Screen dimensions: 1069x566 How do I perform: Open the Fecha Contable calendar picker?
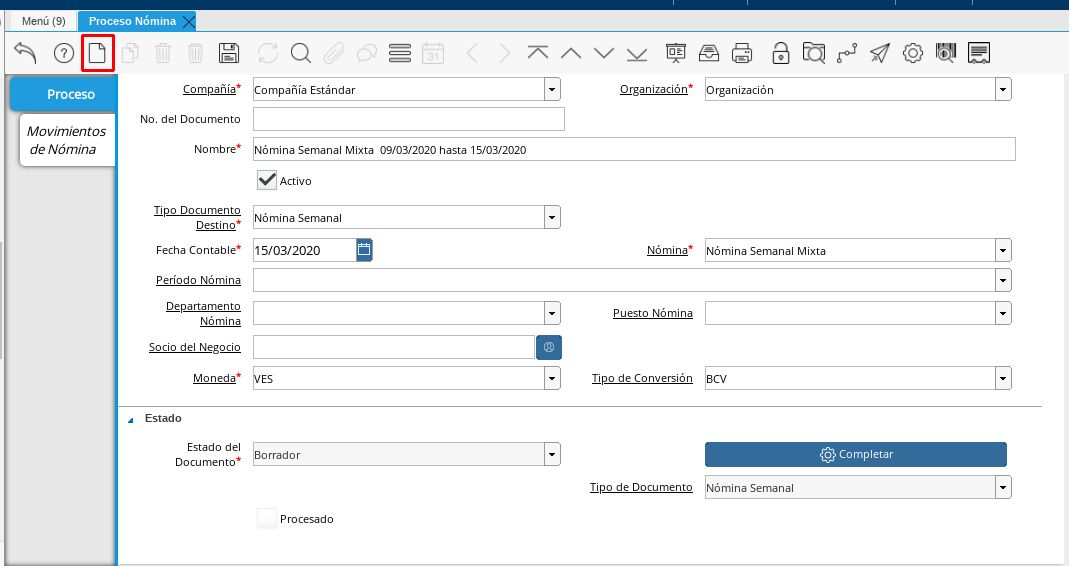tap(364, 250)
